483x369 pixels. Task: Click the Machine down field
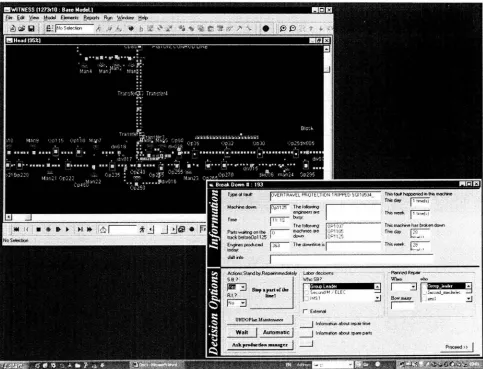coord(279,208)
